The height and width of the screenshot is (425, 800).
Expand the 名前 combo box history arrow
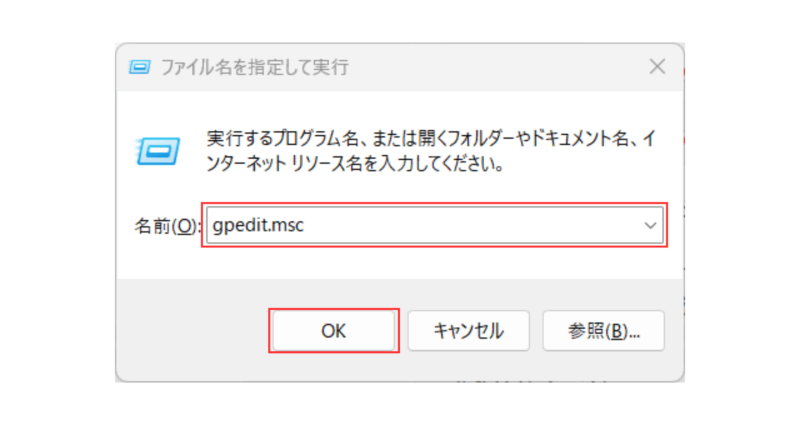click(x=650, y=225)
